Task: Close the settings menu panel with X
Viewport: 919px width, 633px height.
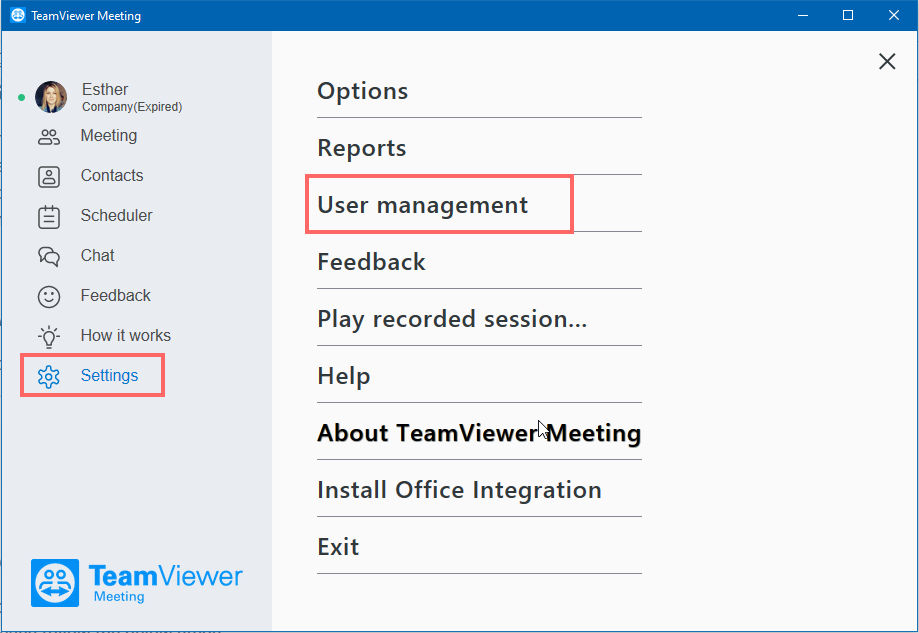Action: pos(887,61)
